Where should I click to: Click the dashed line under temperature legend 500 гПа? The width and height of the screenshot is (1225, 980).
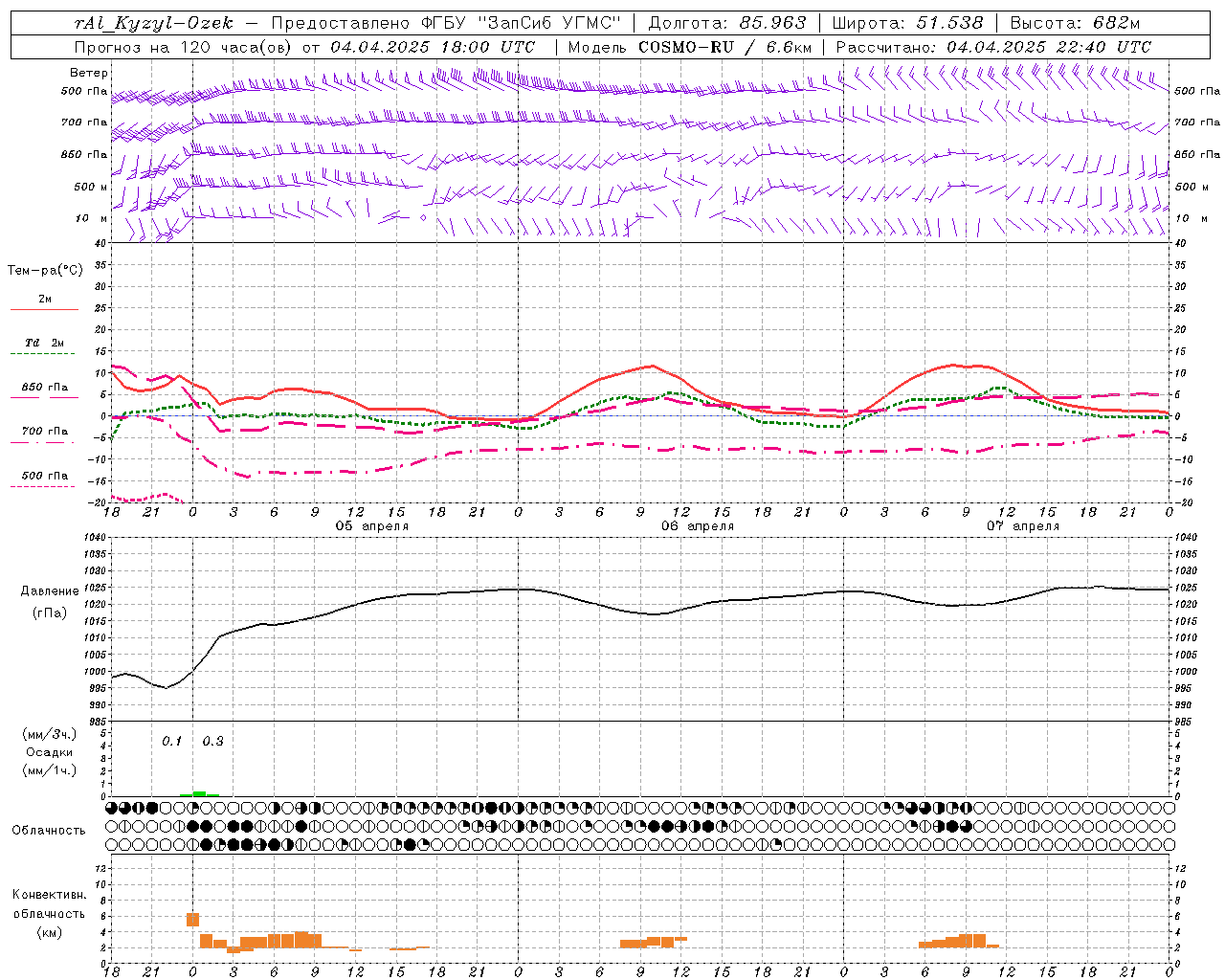[42, 487]
